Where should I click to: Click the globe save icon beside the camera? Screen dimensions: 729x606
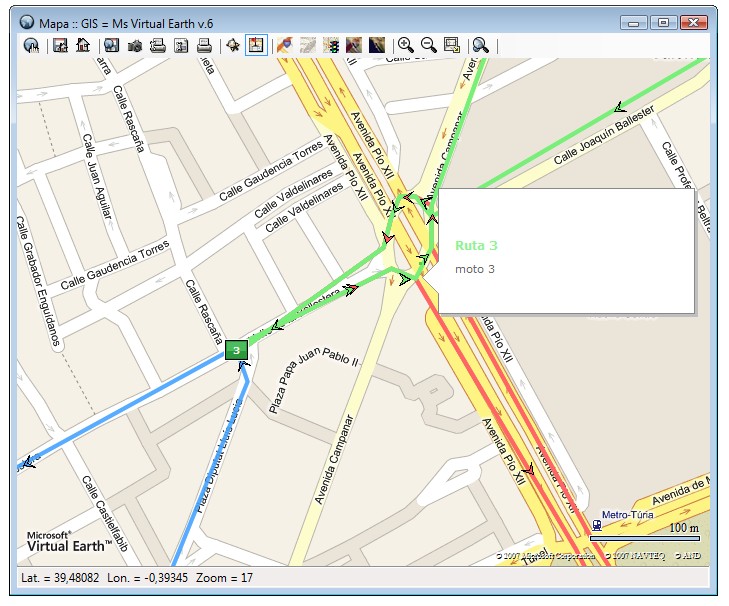tap(111, 45)
